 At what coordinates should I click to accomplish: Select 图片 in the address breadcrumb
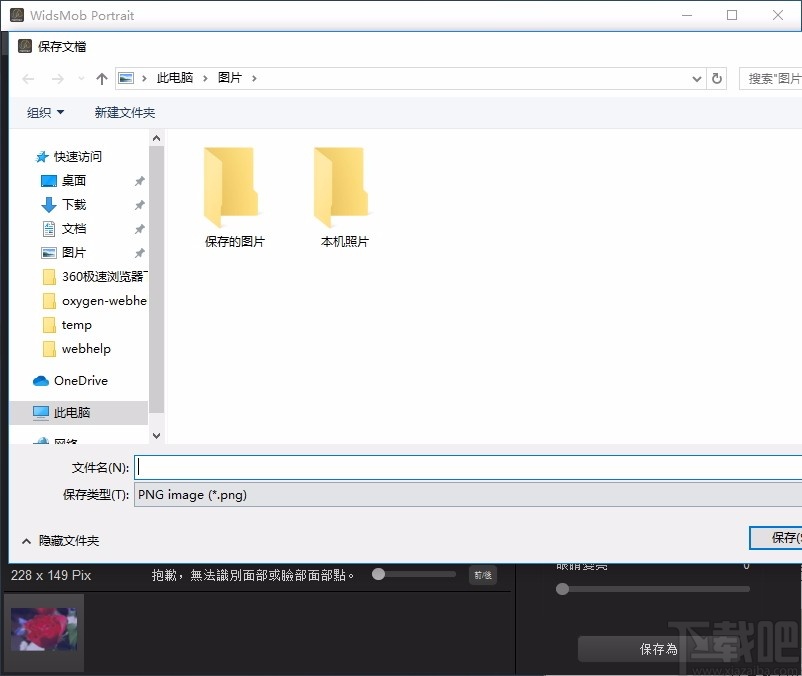(x=230, y=78)
